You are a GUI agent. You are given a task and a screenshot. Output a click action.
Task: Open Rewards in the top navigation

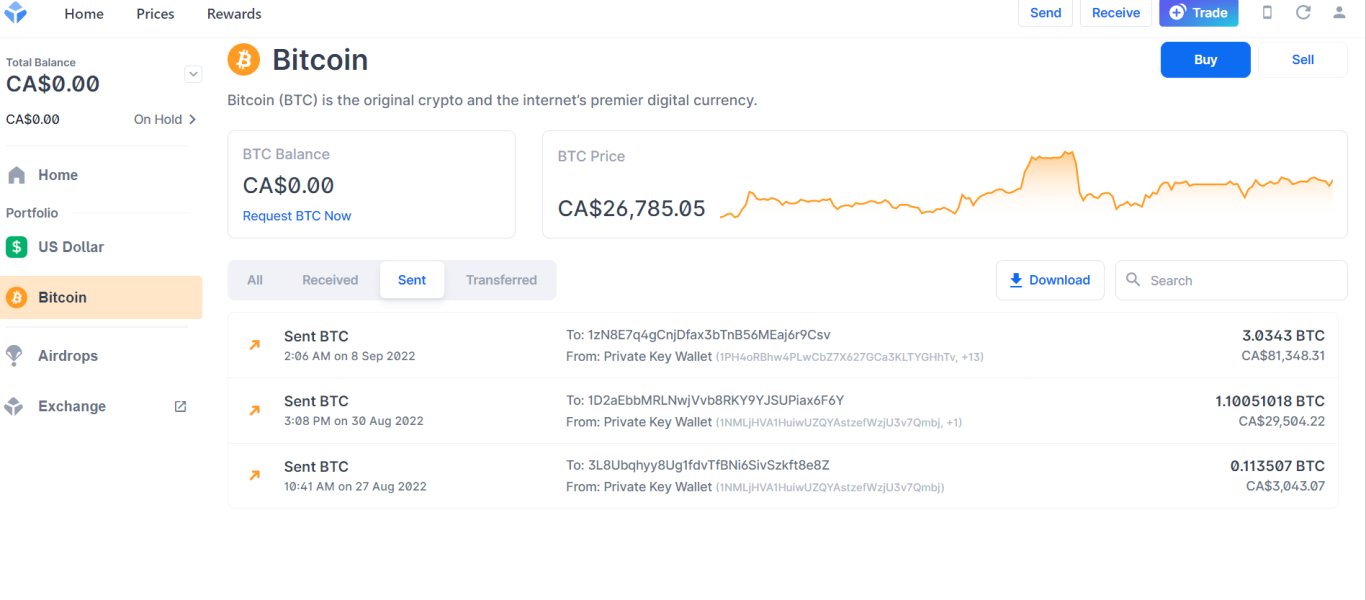(x=234, y=14)
